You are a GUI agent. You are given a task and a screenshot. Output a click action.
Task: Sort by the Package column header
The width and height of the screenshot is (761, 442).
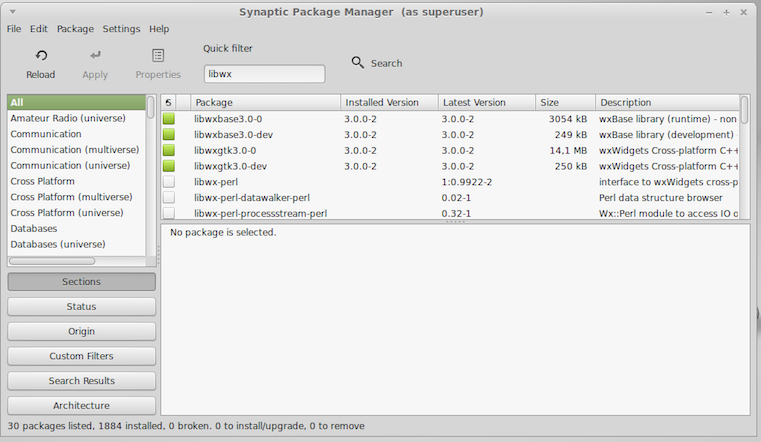pos(264,102)
